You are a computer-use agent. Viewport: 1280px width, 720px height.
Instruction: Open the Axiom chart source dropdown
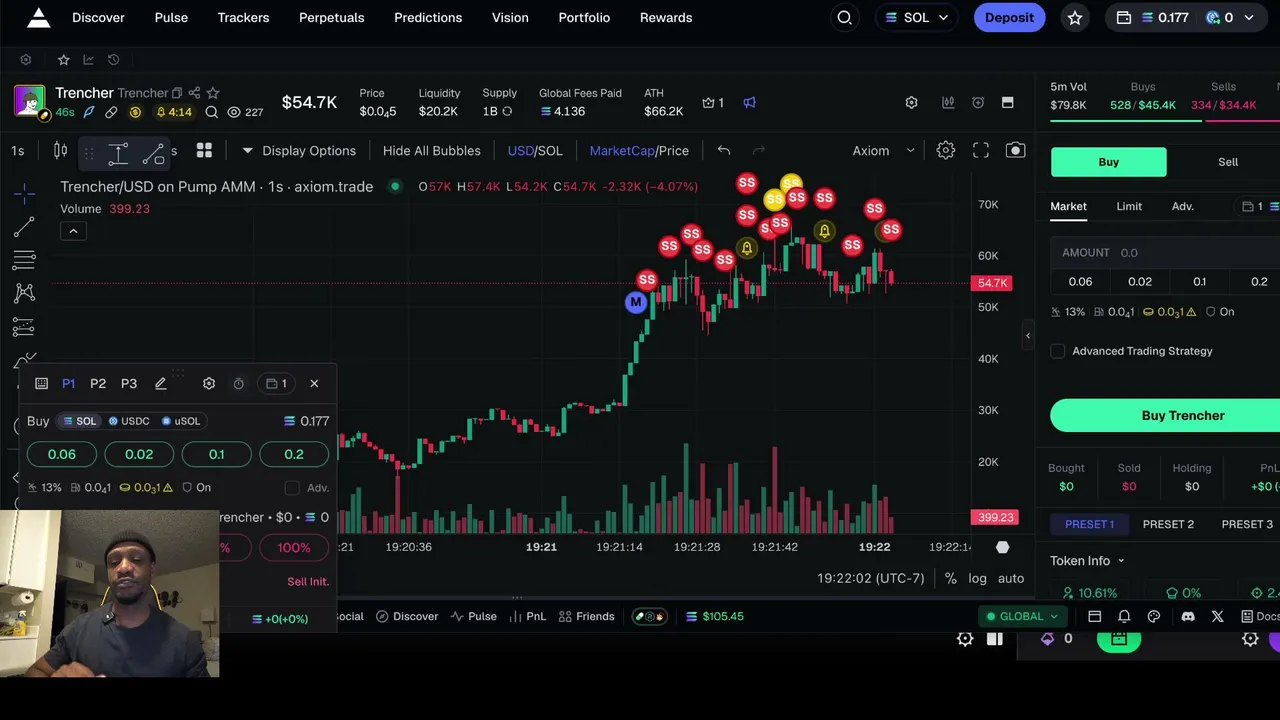click(x=883, y=151)
